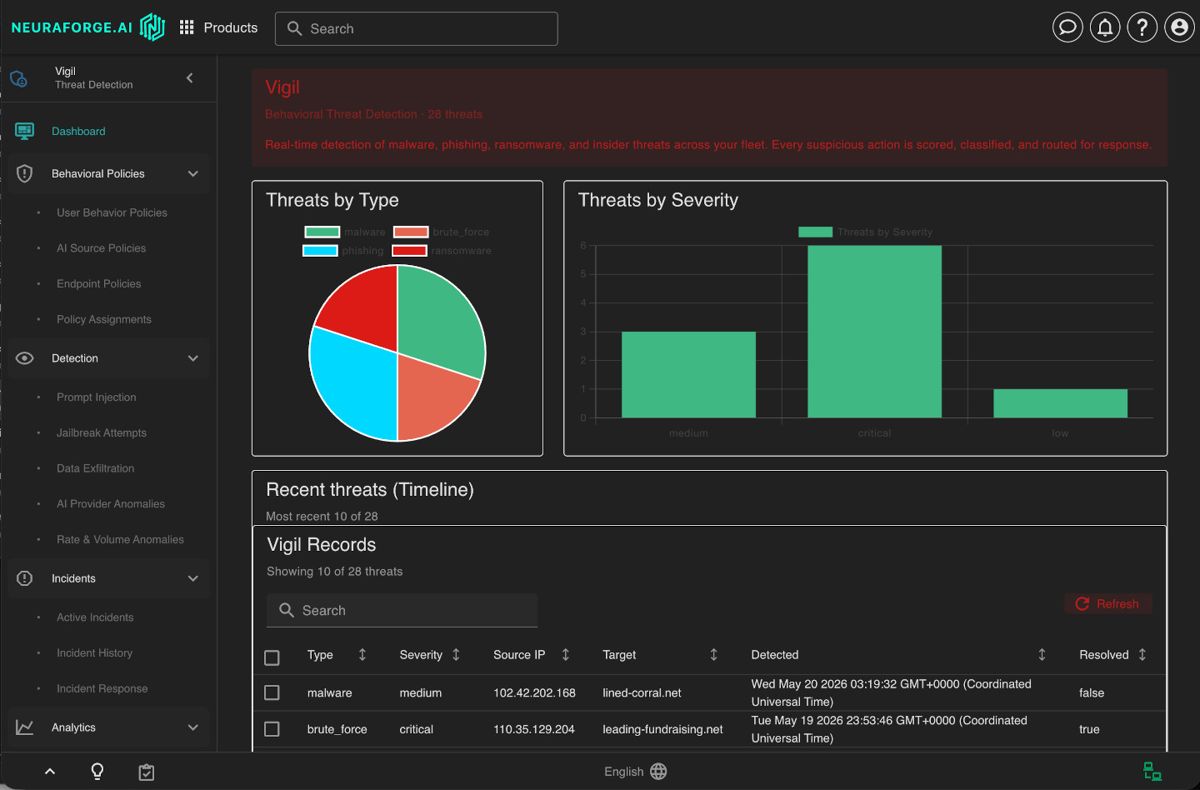This screenshot has width=1200, height=790.
Task: Open Active Incidents page
Action: (x=95, y=618)
